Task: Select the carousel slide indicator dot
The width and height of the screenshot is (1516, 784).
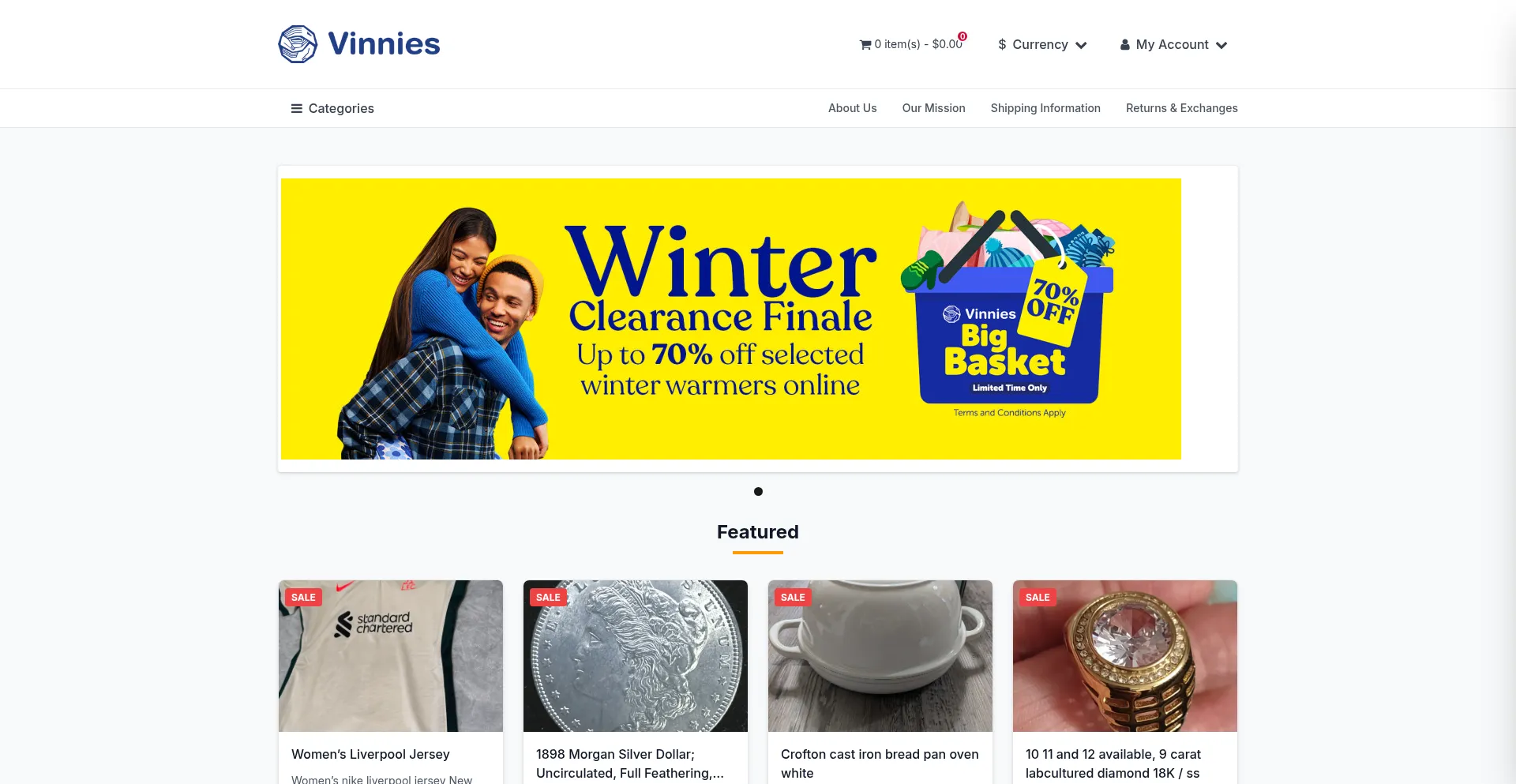Action: point(758,491)
